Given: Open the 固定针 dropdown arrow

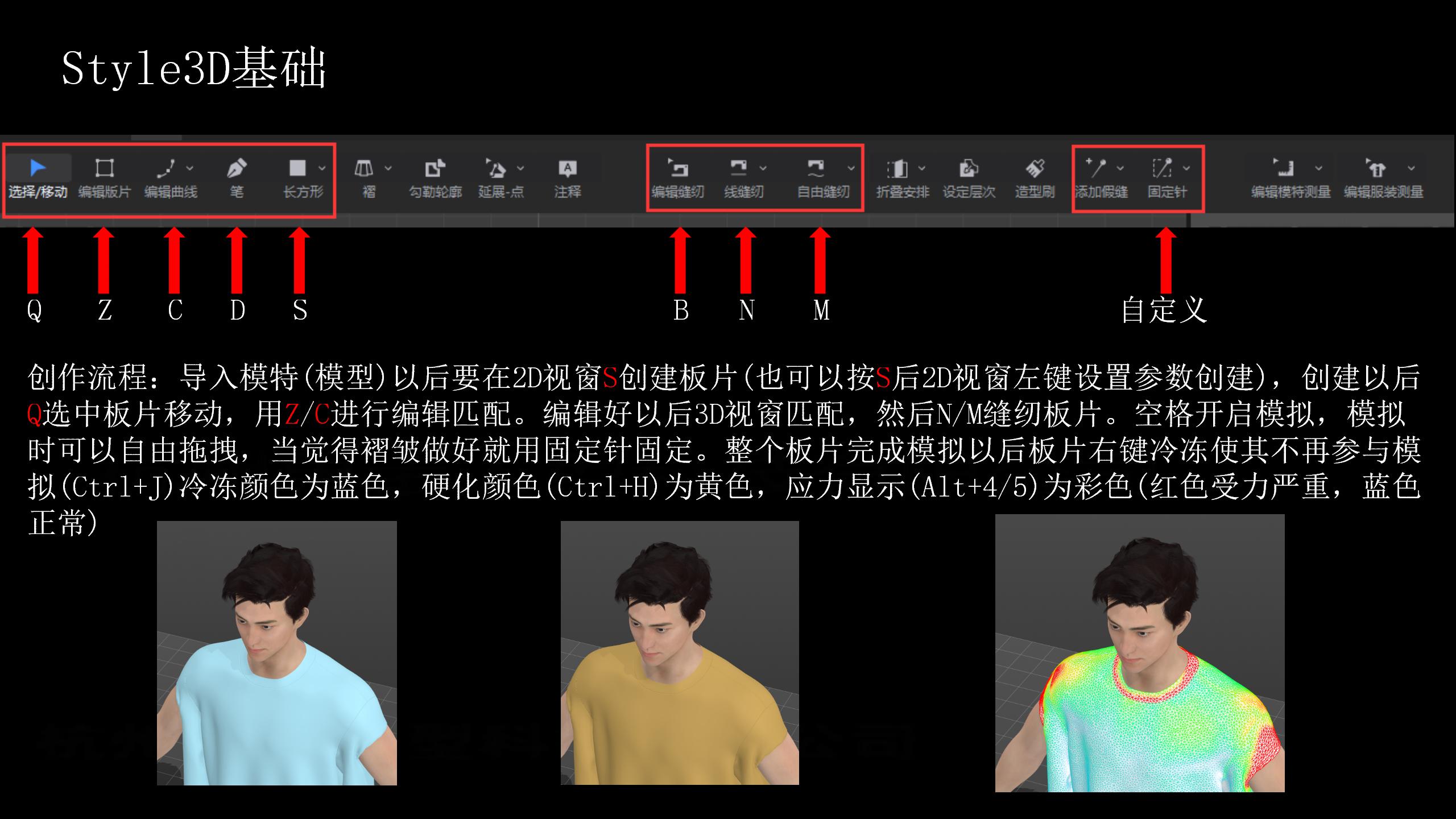Looking at the screenshot, I should point(1186,168).
